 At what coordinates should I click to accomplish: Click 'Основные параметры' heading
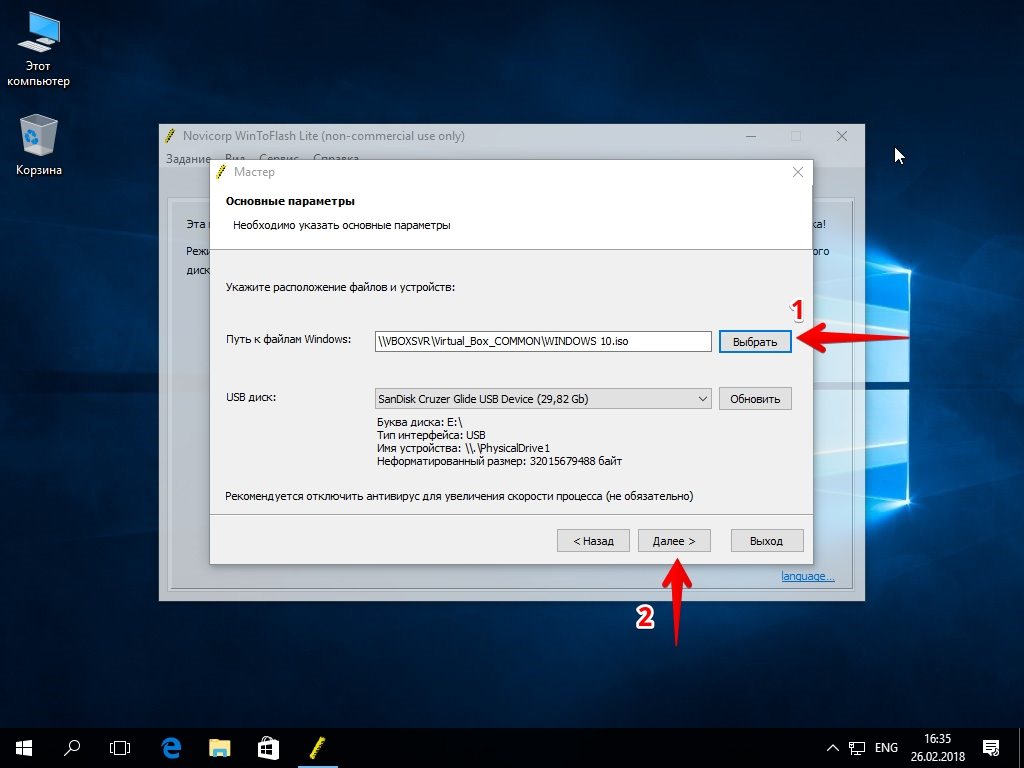pos(291,201)
